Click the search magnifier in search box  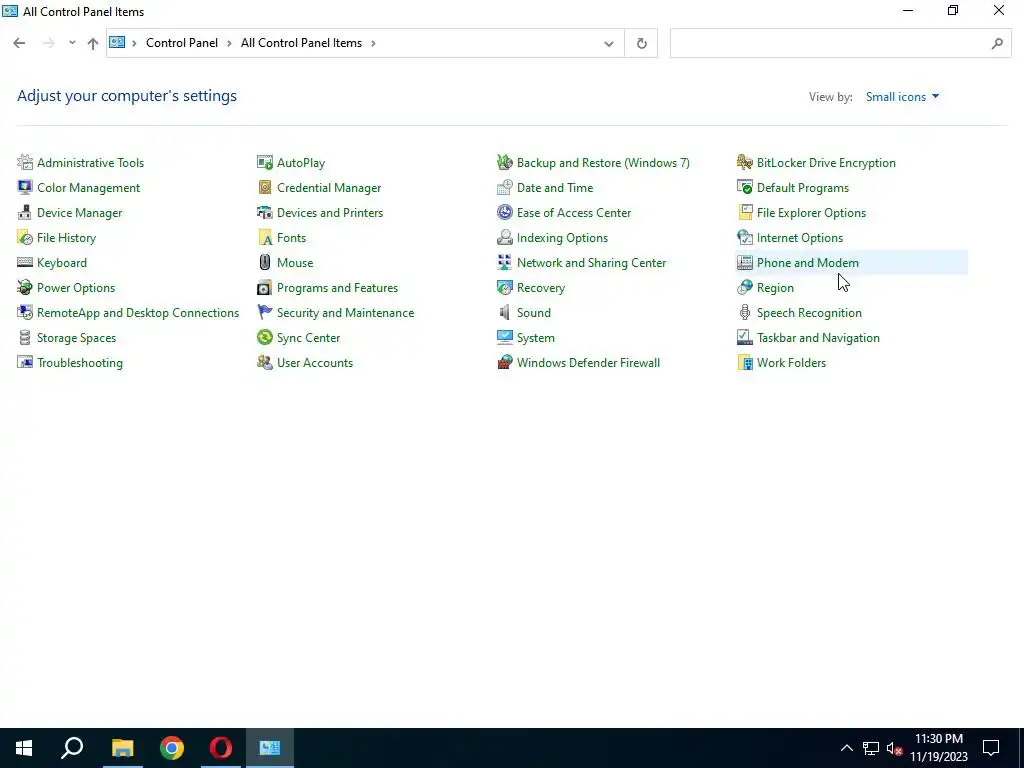(x=997, y=44)
